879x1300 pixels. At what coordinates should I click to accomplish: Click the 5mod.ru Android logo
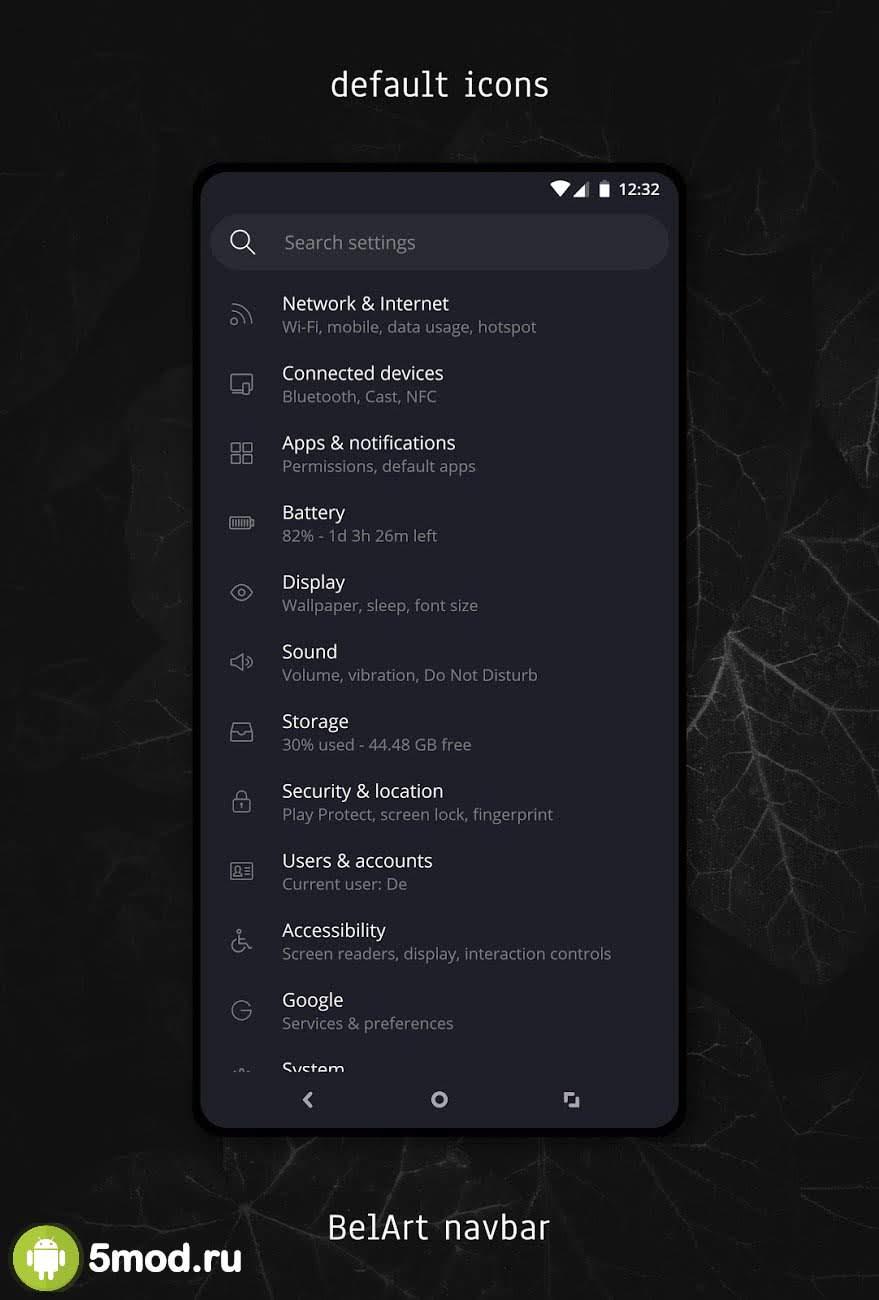[46, 1258]
